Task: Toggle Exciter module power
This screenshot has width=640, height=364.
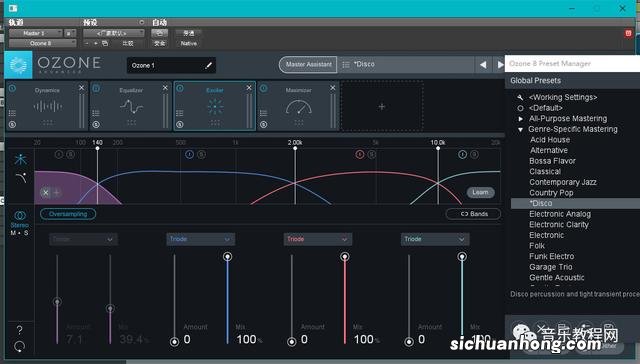Action: pyautogui.click(x=180, y=88)
